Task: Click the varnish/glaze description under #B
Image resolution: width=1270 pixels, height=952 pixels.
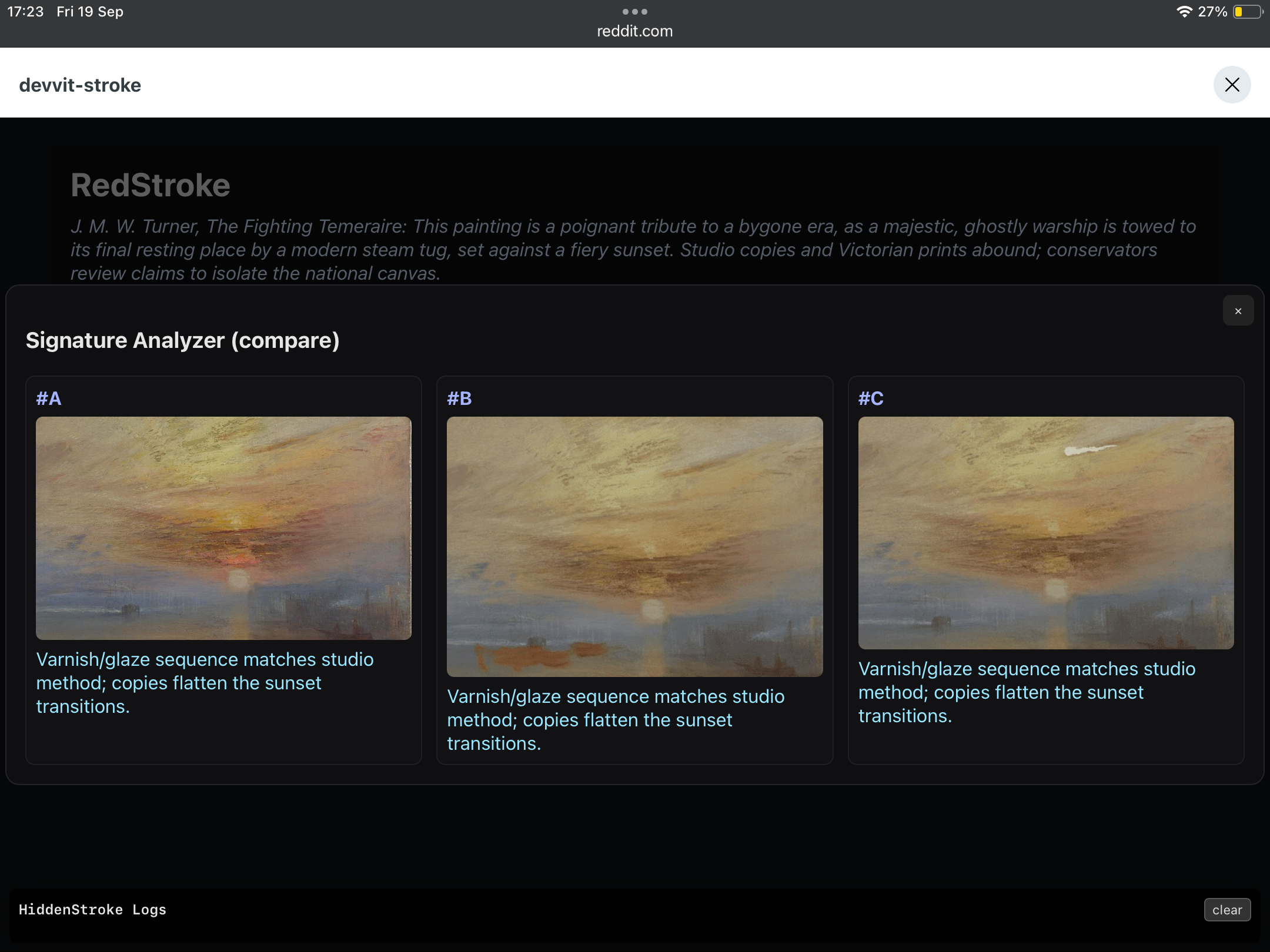Action: click(616, 719)
